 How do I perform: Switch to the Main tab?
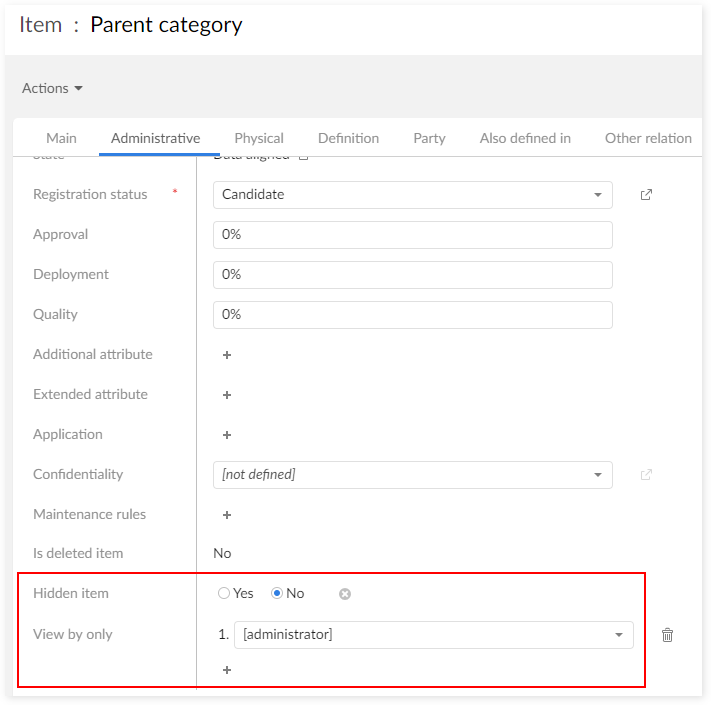coord(61,138)
